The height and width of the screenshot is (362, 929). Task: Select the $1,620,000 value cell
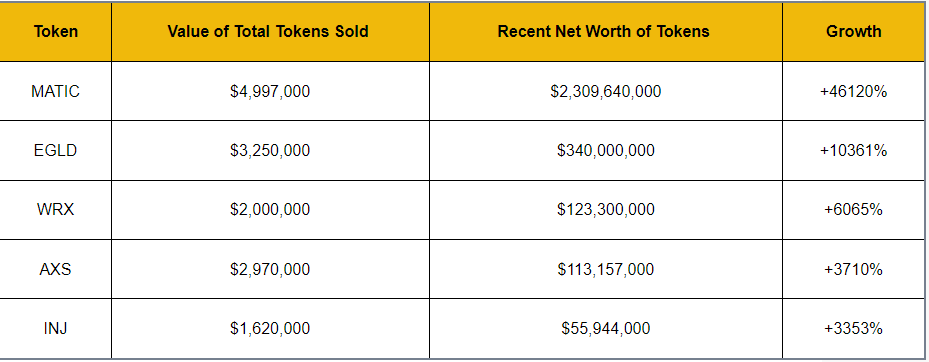[x=270, y=328]
